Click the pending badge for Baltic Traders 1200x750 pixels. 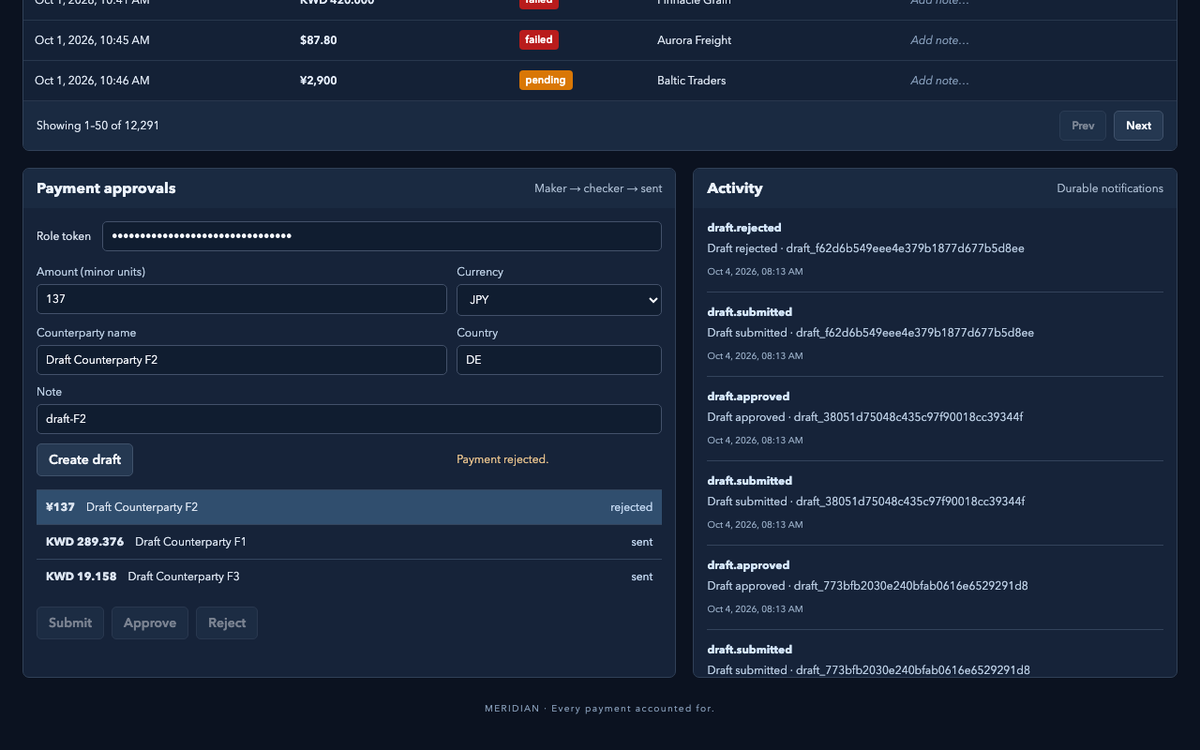point(546,80)
